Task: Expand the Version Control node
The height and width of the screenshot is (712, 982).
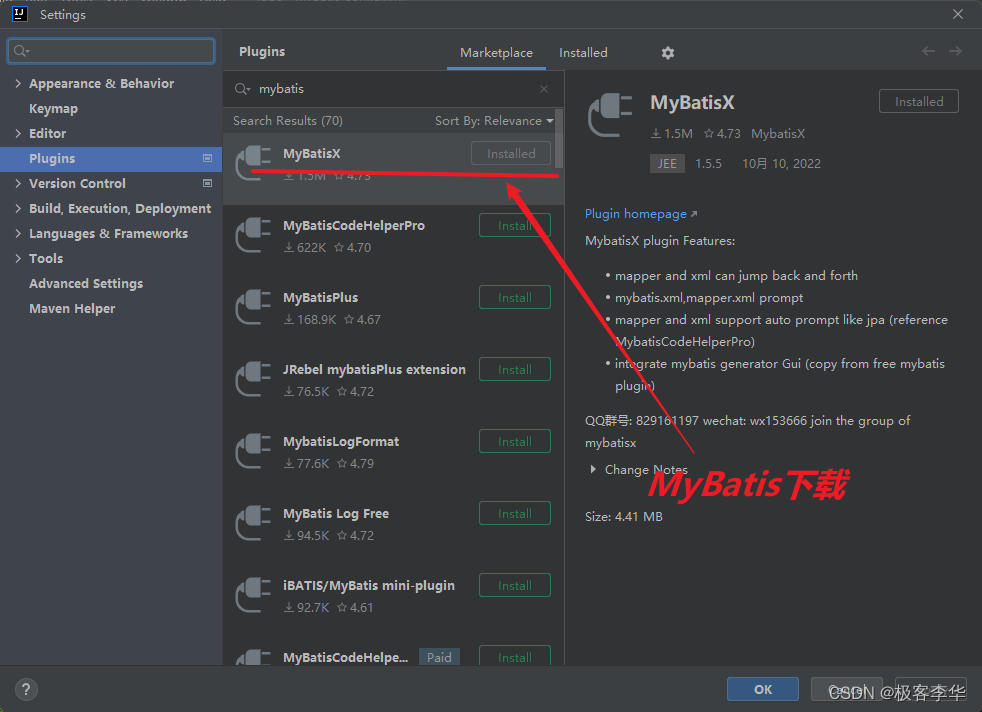Action: pos(18,183)
